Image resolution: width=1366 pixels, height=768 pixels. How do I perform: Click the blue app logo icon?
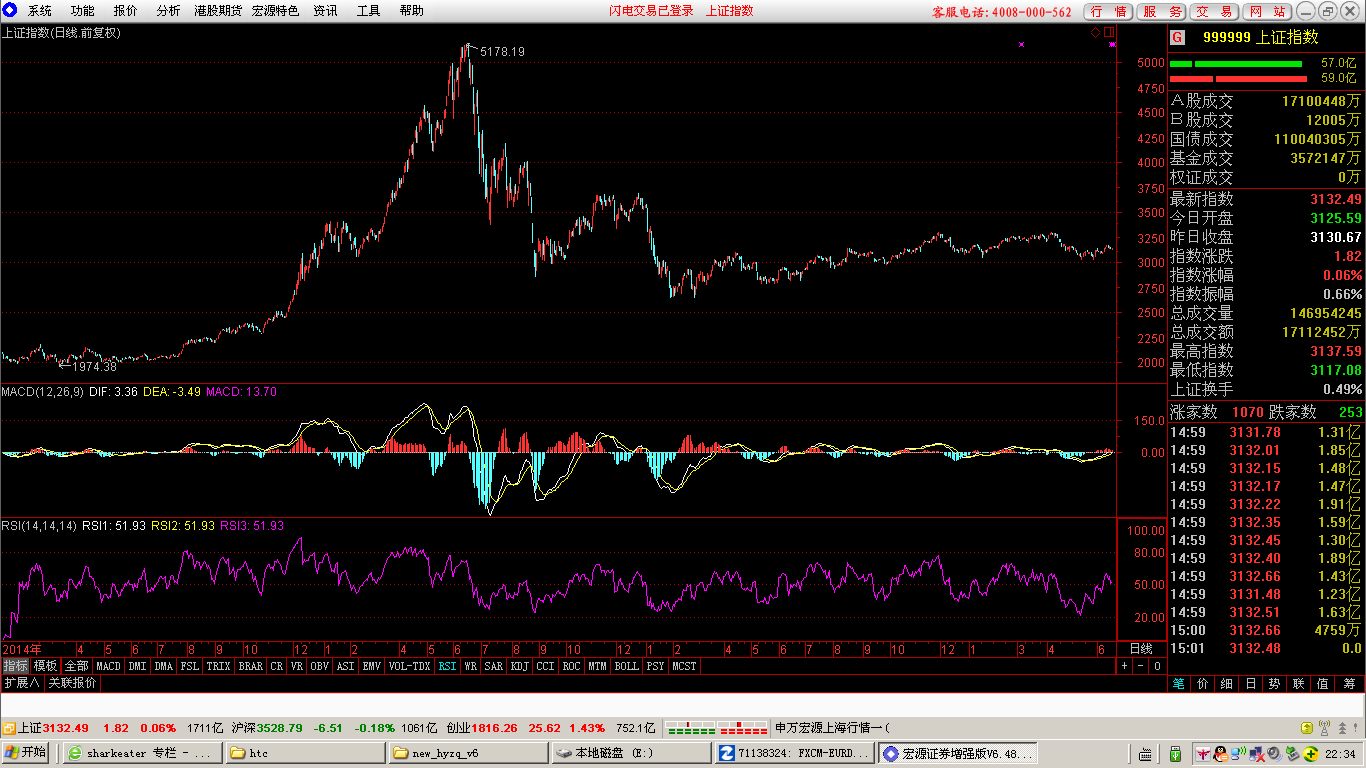(10, 11)
